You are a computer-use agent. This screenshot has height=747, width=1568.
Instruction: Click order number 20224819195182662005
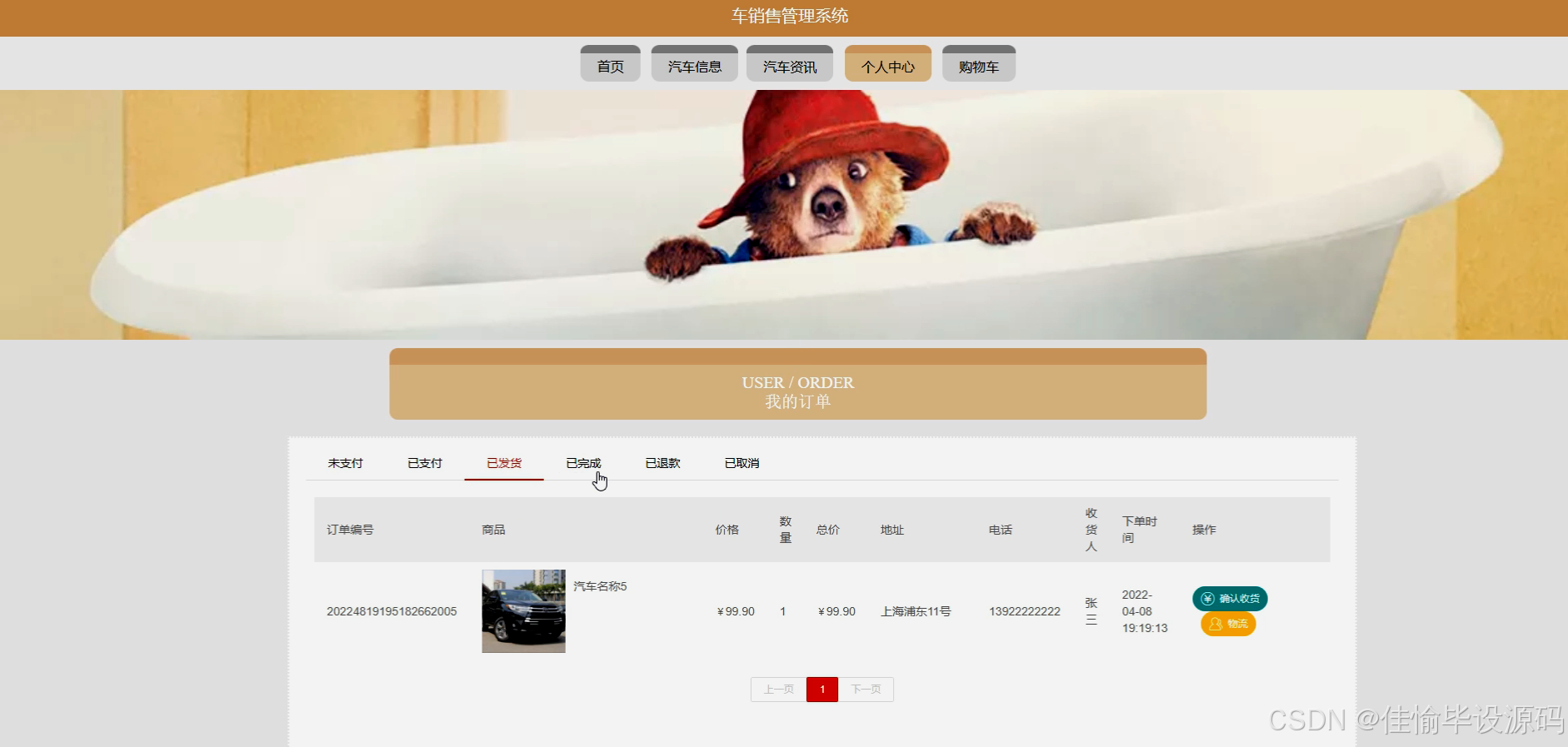pyautogui.click(x=392, y=611)
